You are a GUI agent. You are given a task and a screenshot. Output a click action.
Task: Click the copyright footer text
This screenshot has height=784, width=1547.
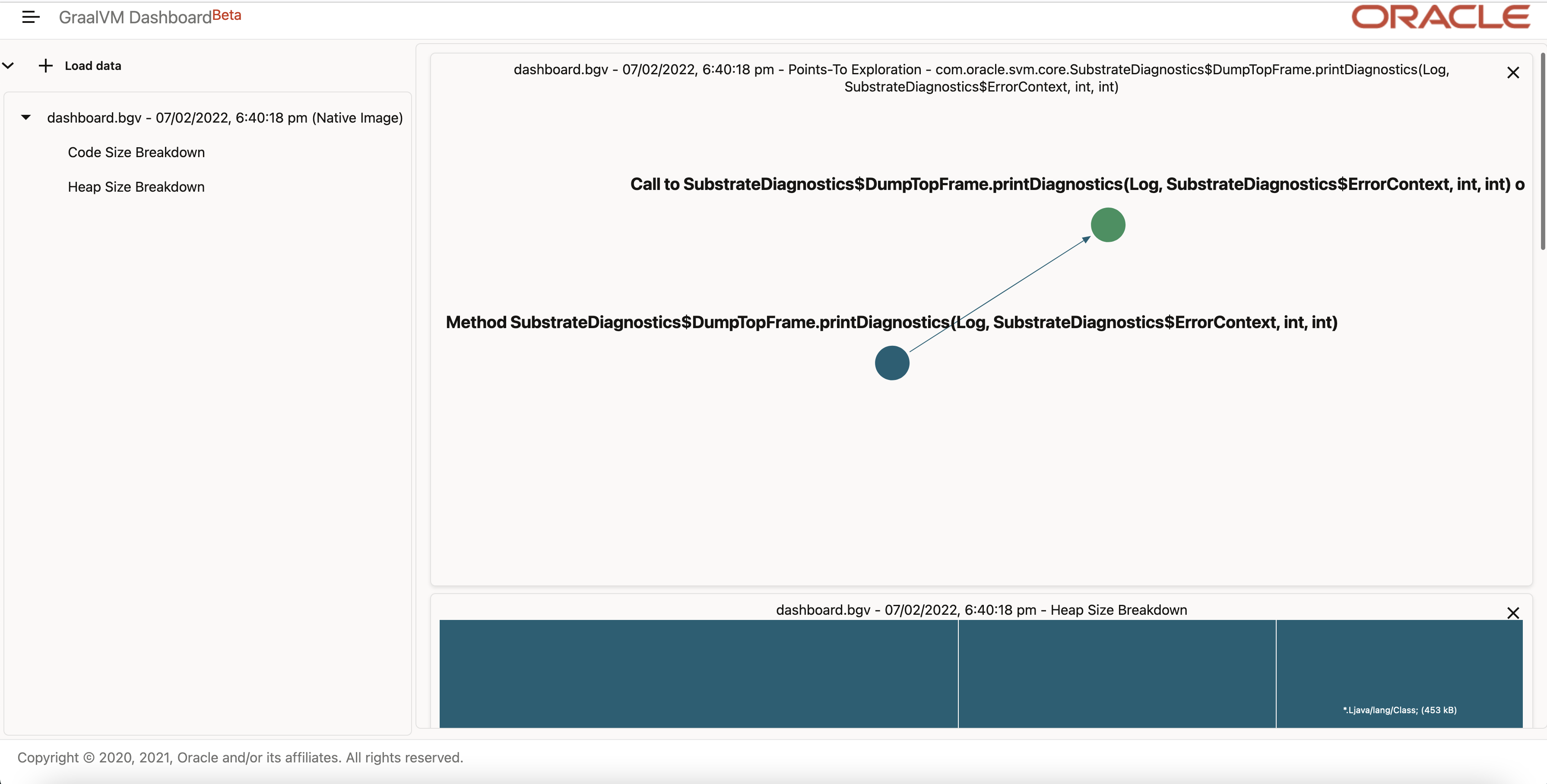(240, 758)
